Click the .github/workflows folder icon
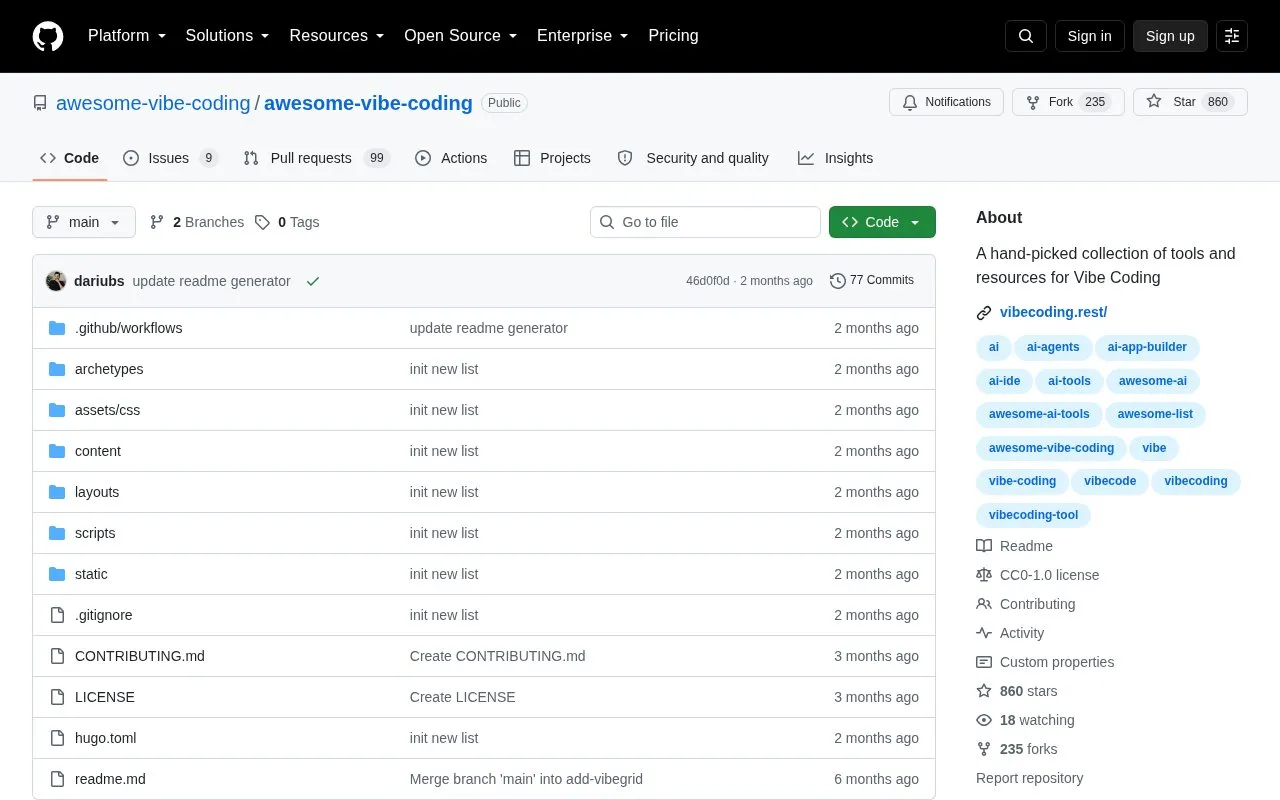 click(x=57, y=328)
